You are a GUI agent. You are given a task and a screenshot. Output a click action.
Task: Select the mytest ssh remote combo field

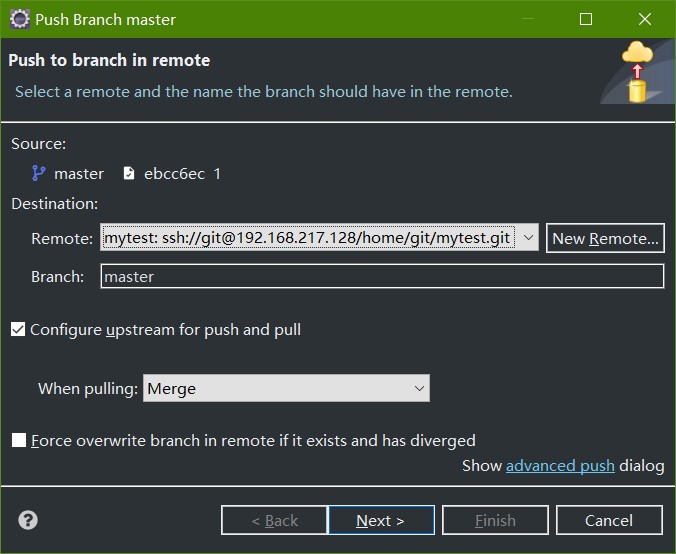tap(319, 237)
